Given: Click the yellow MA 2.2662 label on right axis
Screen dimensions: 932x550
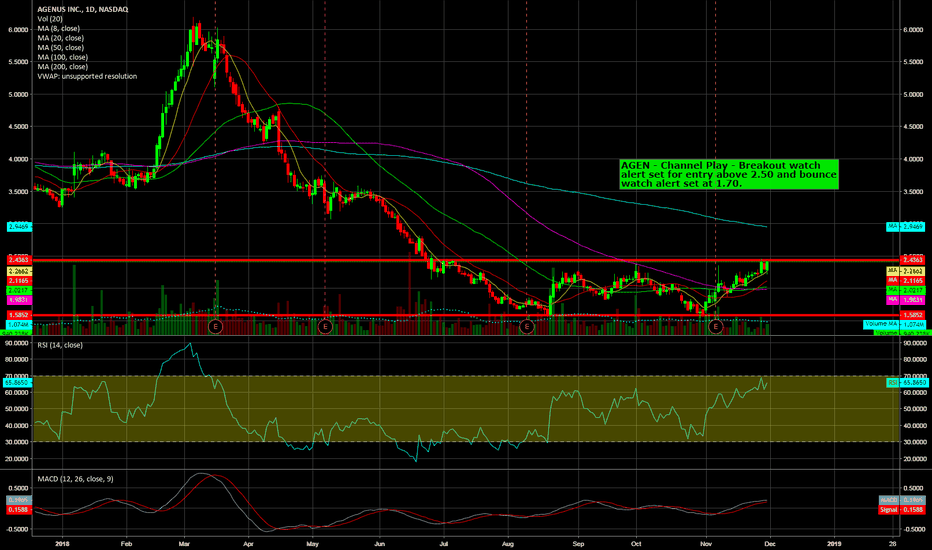Looking at the screenshot, I should pyautogui.click(x=905, y=271).
